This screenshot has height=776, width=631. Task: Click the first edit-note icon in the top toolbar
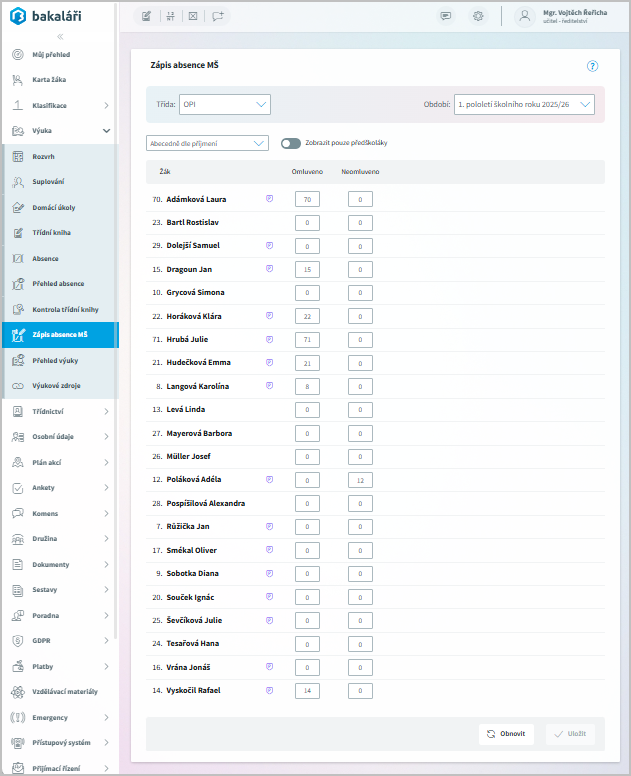(x=146, y=16)
